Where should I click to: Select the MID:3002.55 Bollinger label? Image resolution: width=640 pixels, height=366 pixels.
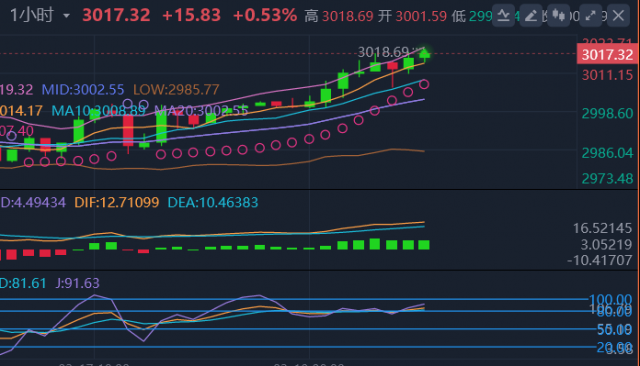pyautogui.click(x=83, y=90)
